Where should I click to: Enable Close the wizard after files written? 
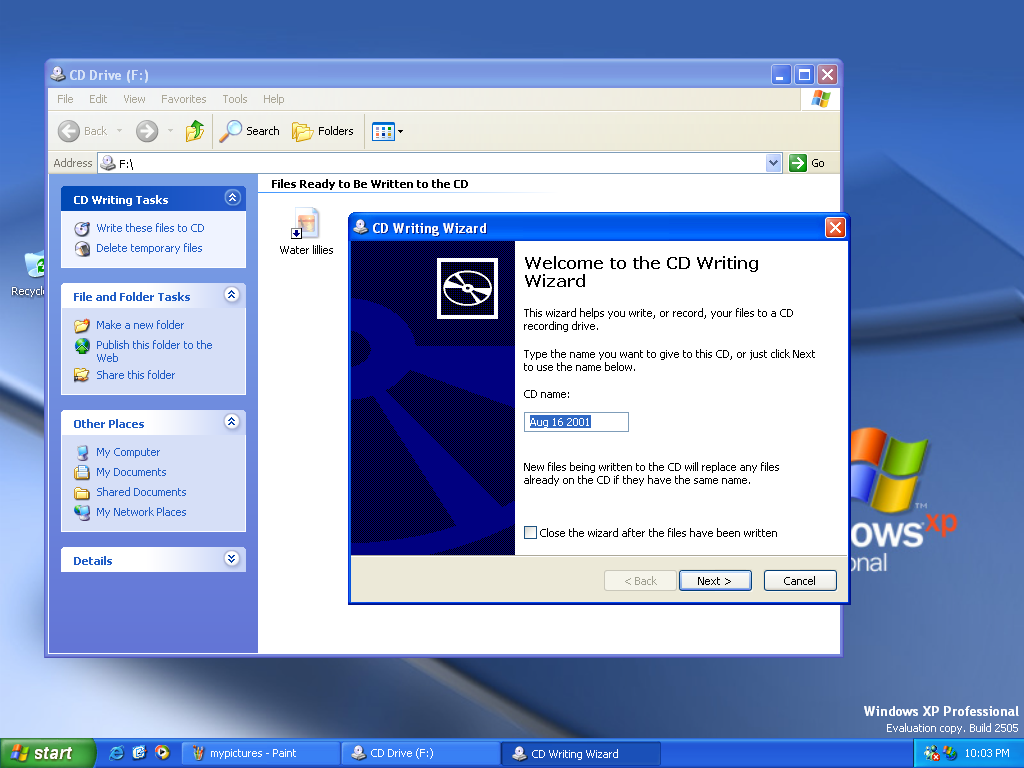point(530,533)
